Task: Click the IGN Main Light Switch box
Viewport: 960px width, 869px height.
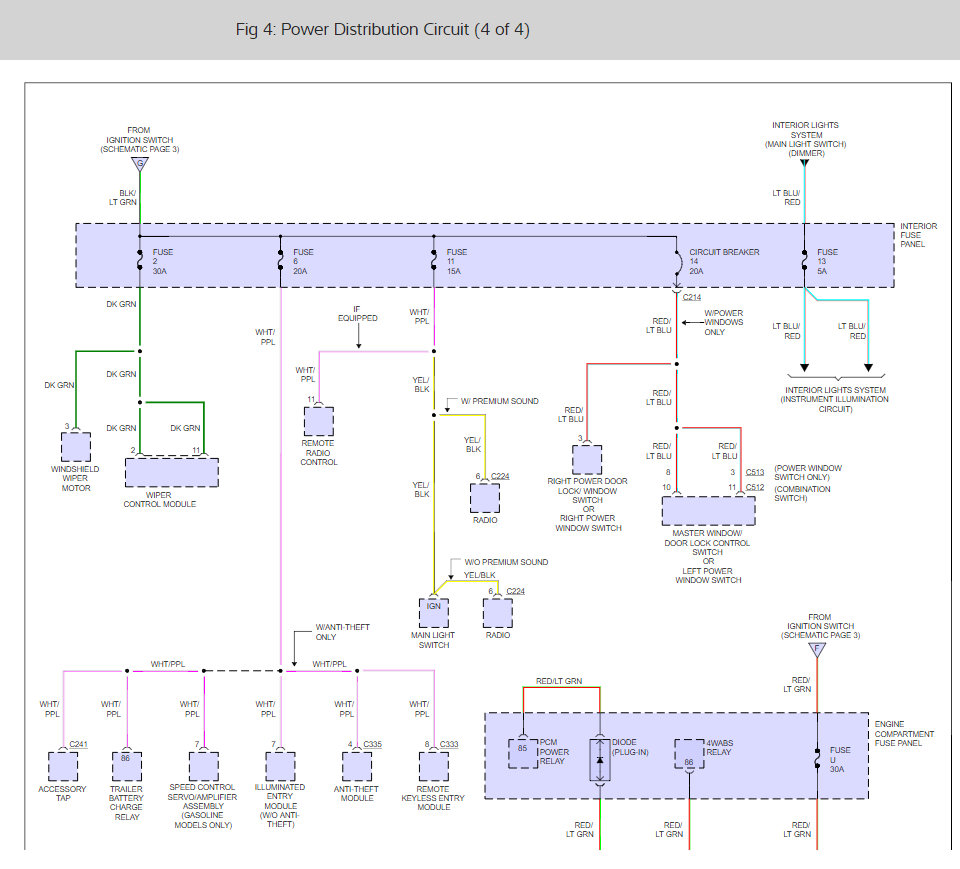Action: [434, 612]
